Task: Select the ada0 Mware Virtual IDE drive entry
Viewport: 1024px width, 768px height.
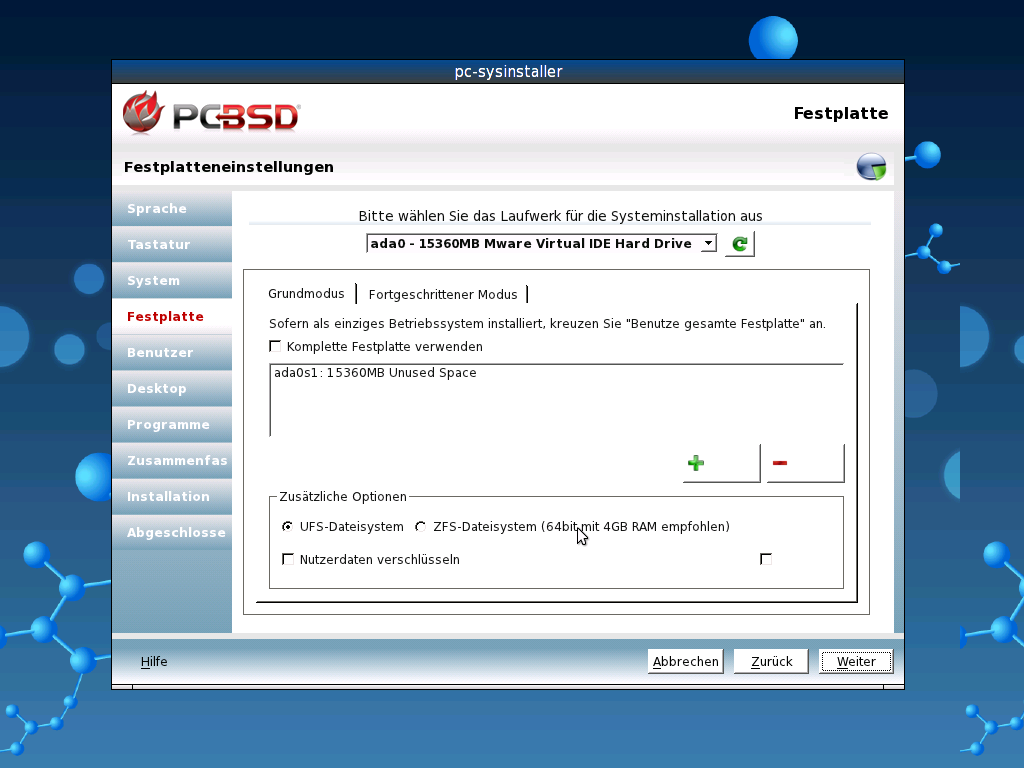Action: [x=530, y=243]
